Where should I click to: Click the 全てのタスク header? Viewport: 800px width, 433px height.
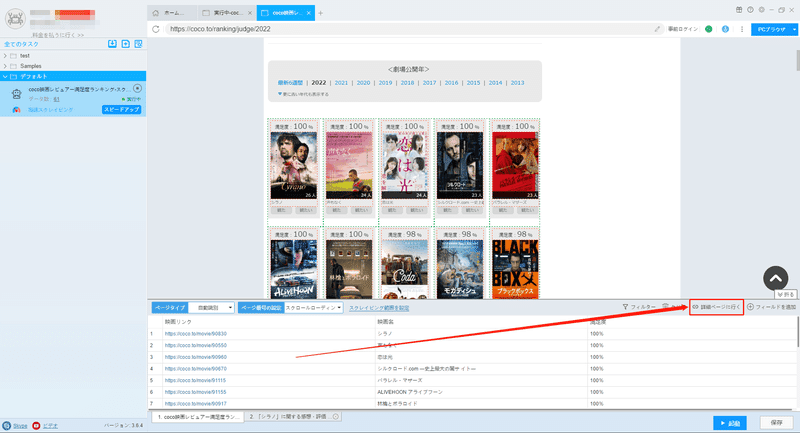(21, 44)
